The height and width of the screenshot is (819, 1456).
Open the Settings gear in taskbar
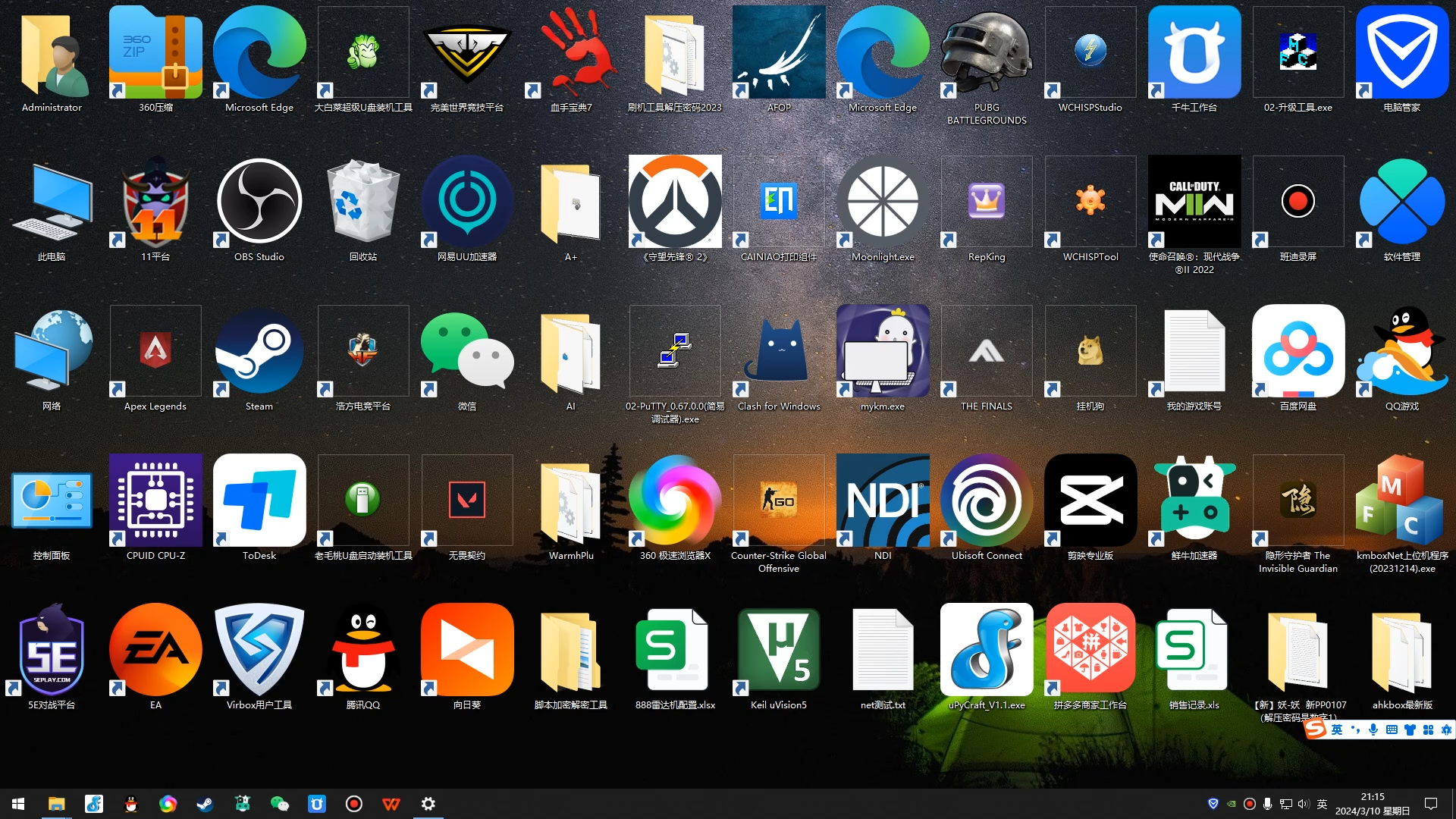(428, 804)
